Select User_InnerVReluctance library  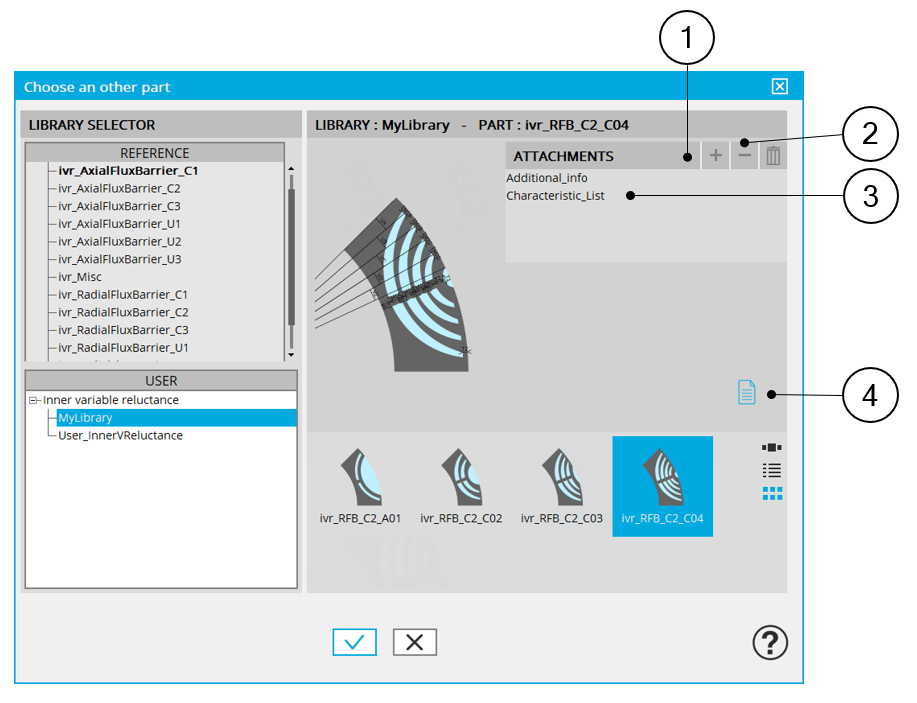(x=120, y=435)
